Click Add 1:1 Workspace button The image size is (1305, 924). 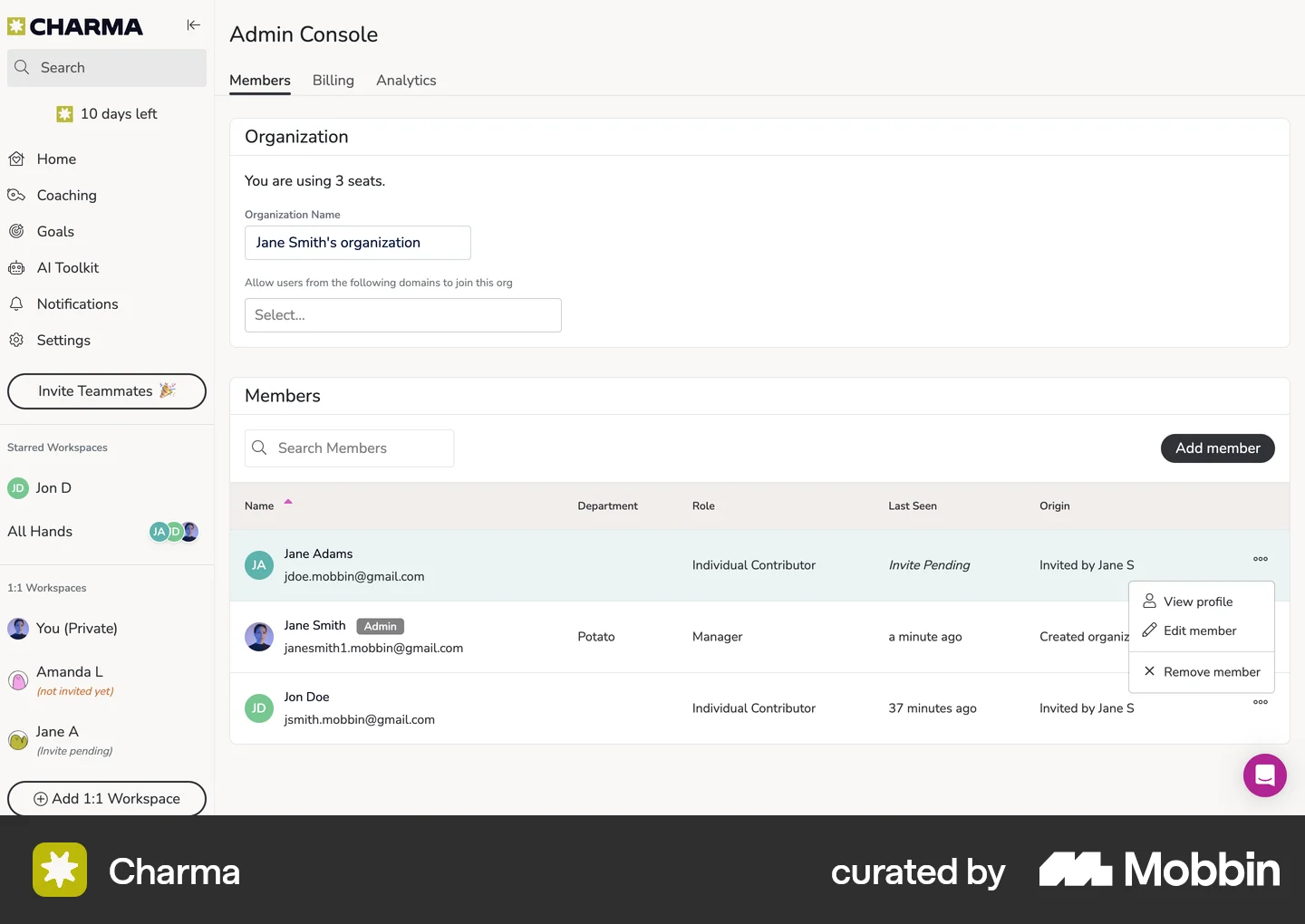[x=107, y=799]
